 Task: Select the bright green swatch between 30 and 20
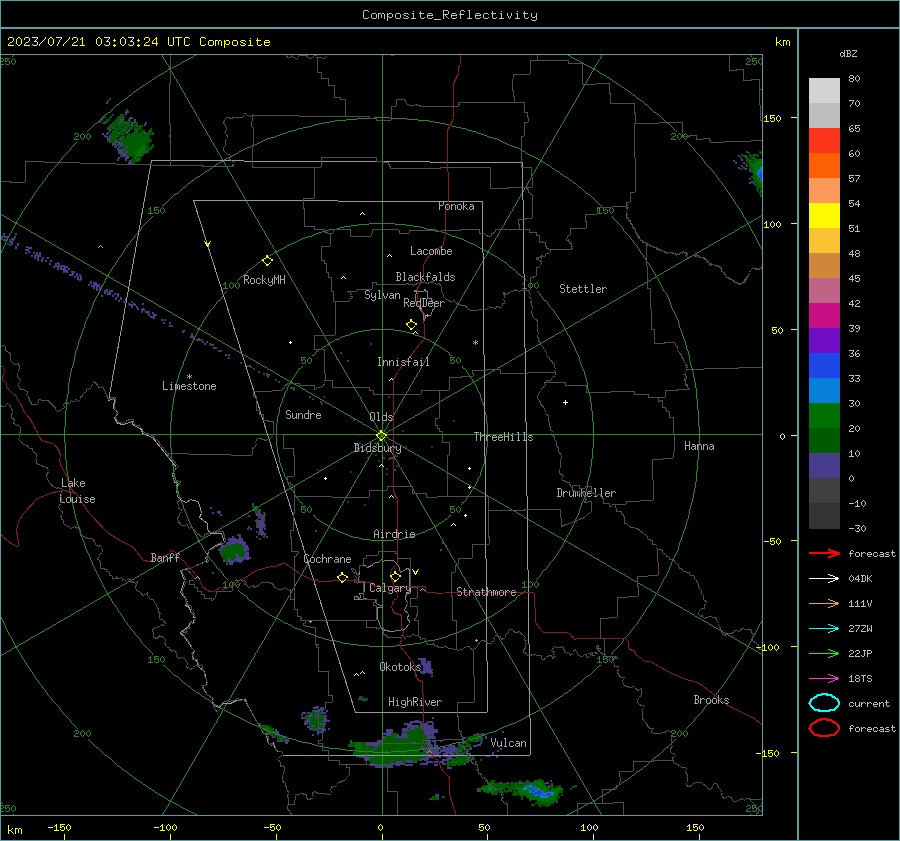tap(824, 415)
